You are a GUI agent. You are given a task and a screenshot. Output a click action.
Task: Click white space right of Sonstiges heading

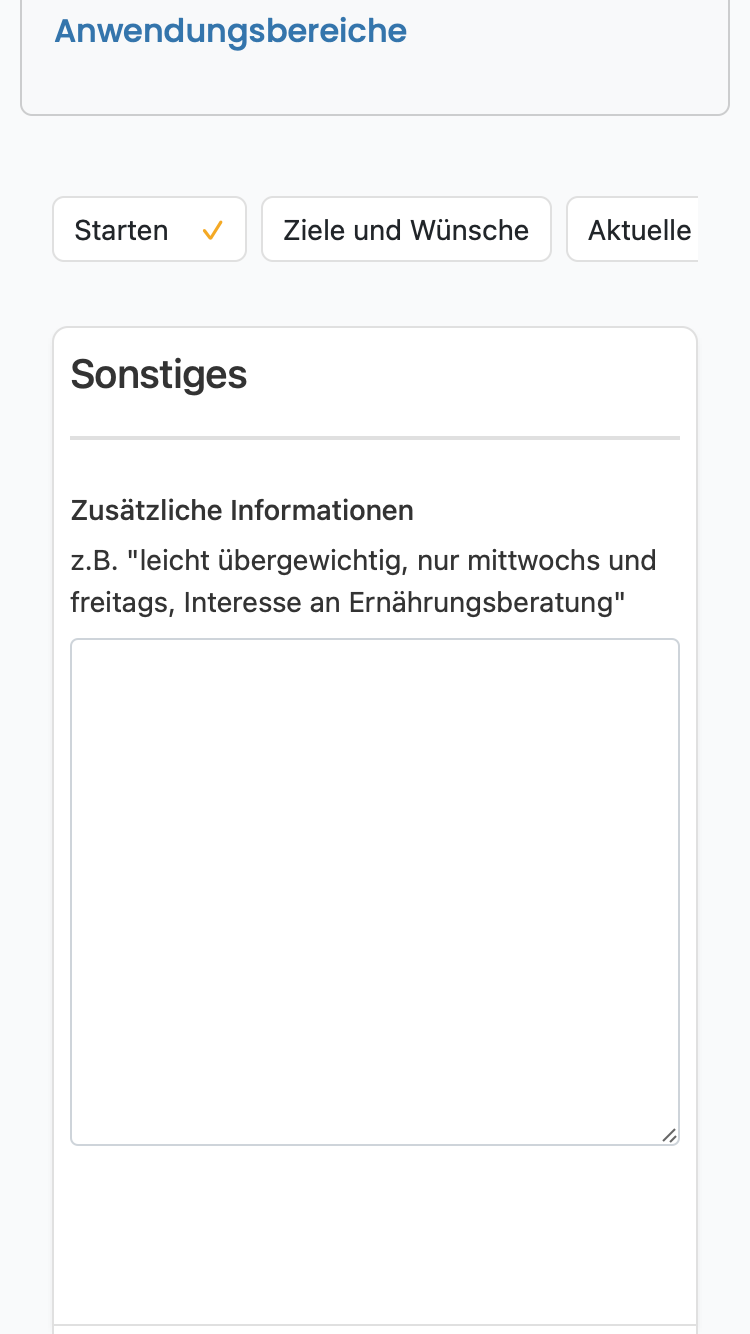coord(464,375)
